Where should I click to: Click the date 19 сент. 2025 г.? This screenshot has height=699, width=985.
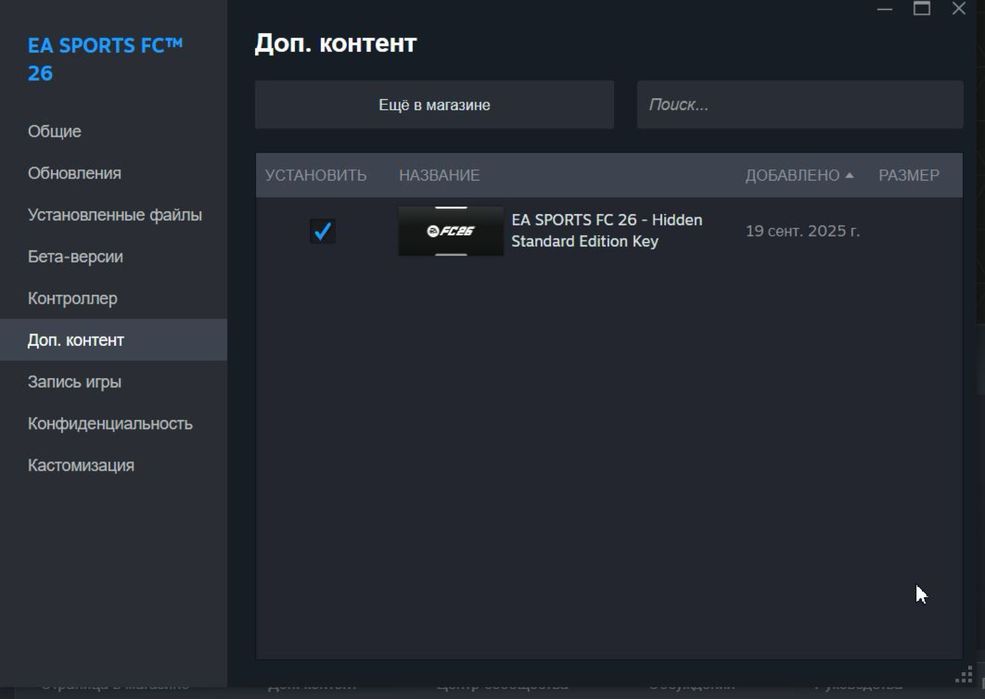click(802, 231)
